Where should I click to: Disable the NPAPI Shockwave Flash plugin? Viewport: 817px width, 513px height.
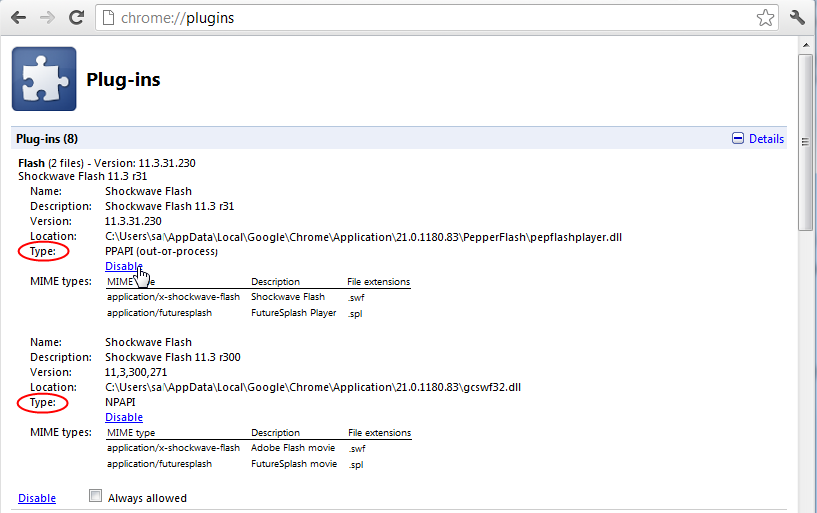pos(123,417)
